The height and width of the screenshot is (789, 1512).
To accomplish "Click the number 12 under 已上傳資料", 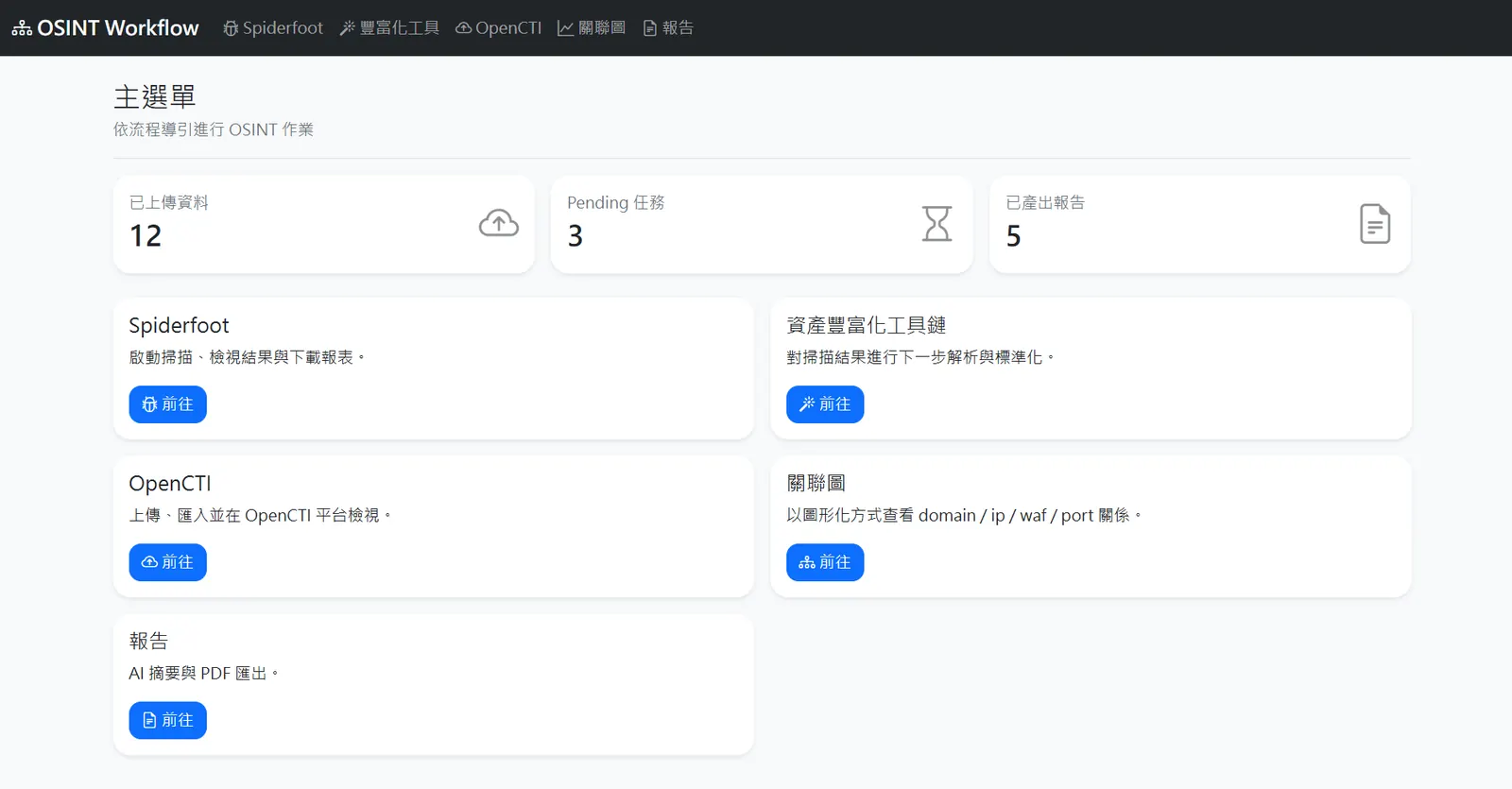I will [x=146, y=235].
